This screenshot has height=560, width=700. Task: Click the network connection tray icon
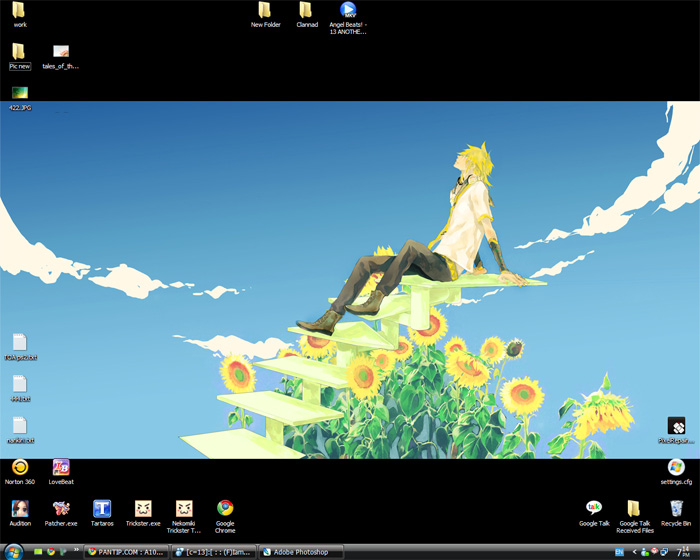(664, 552)
